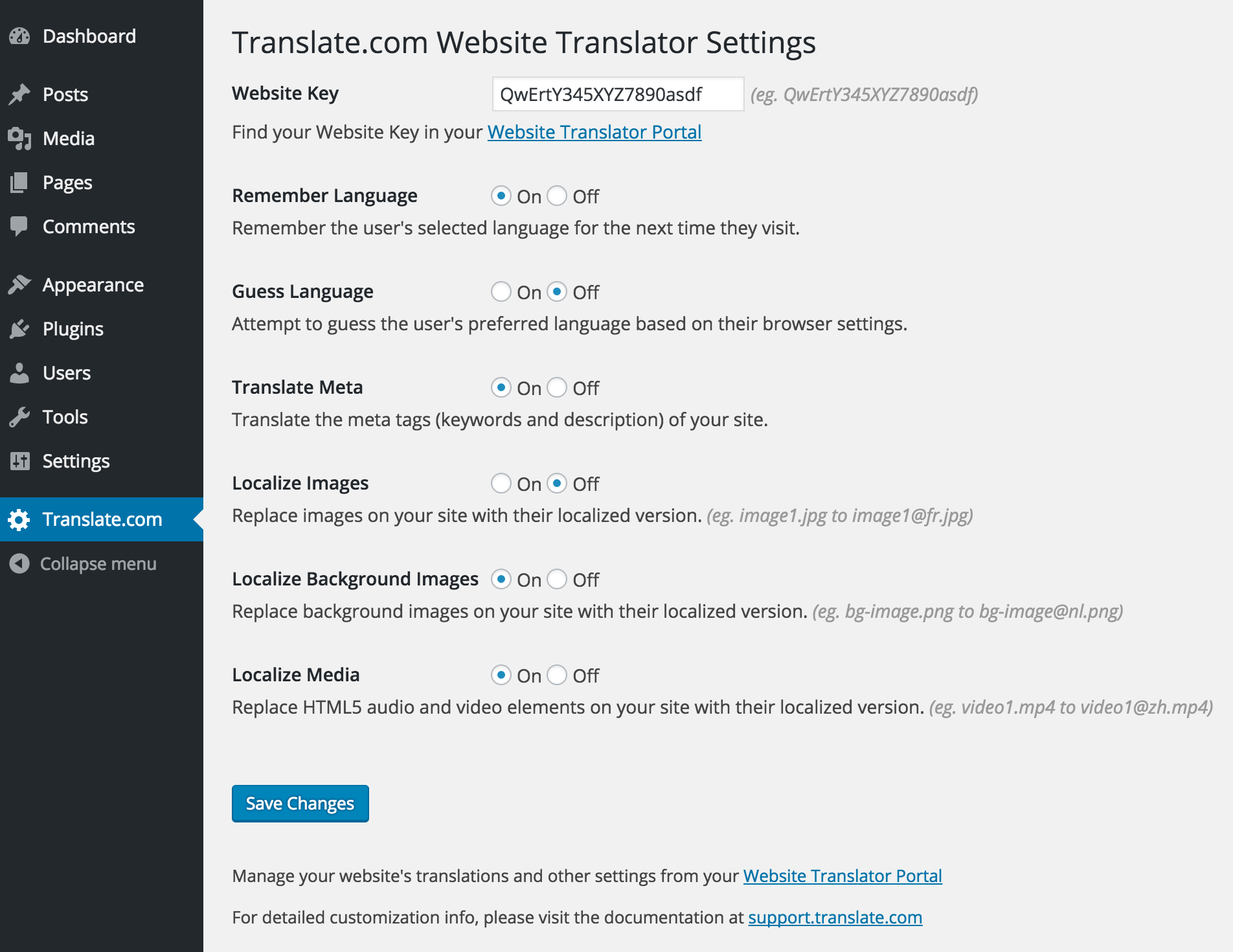1233x952 pixels.
Task: Click the Plugins plug icon
Action: coord(20,328)
